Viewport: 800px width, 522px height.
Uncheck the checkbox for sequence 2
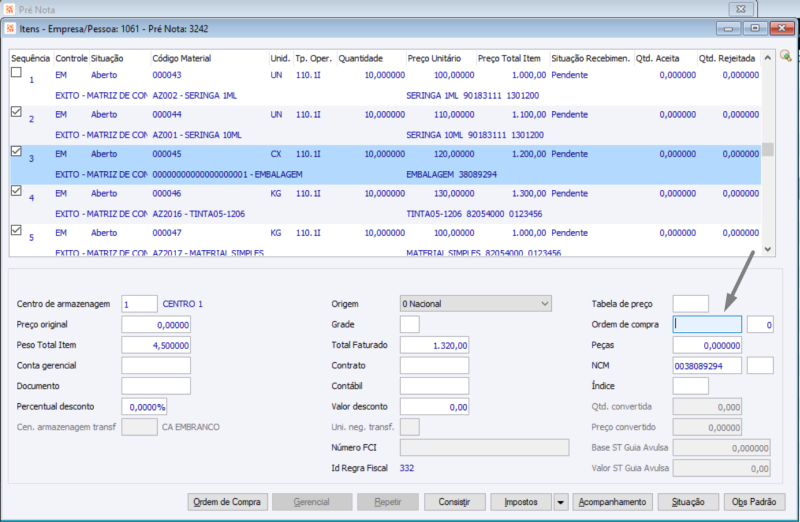tap(16, 111)
